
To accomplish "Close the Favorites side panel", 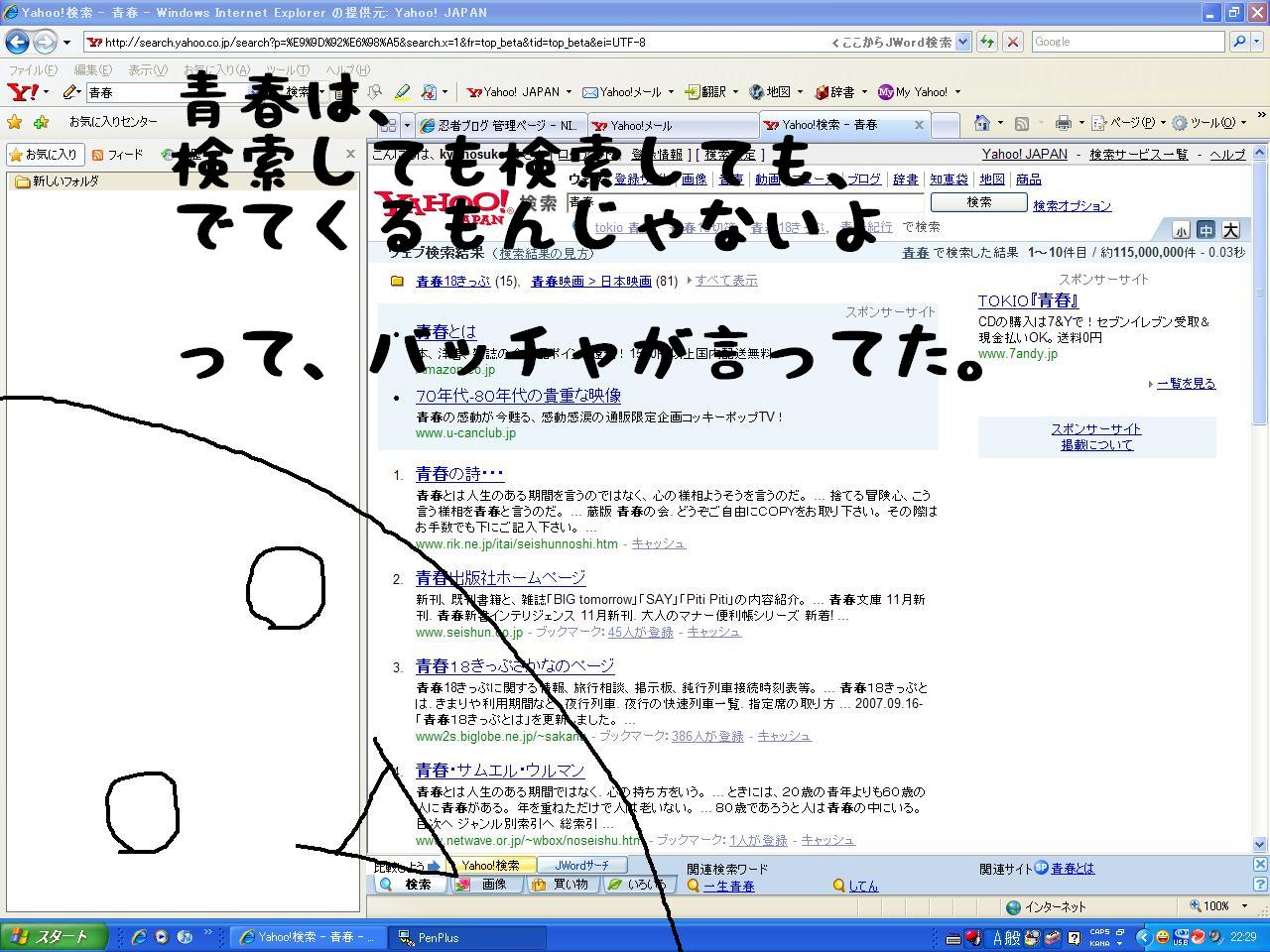I will 350,154.
